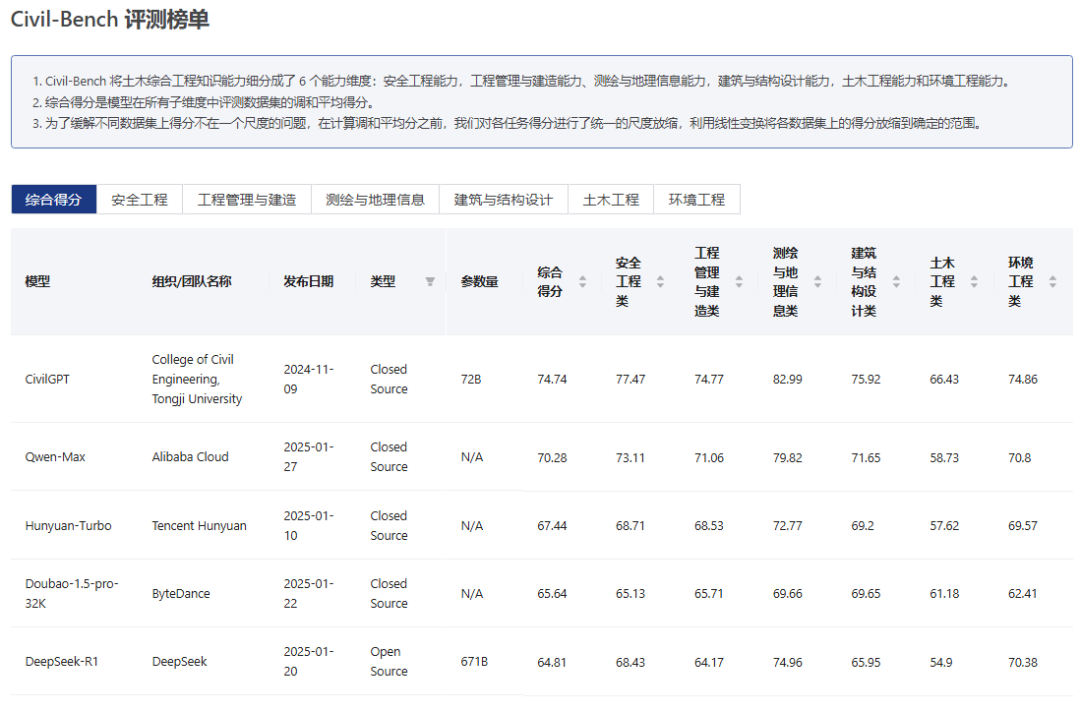1080x712 pixels.
Task: Click the 70.28 overall score
Action: 552,458
